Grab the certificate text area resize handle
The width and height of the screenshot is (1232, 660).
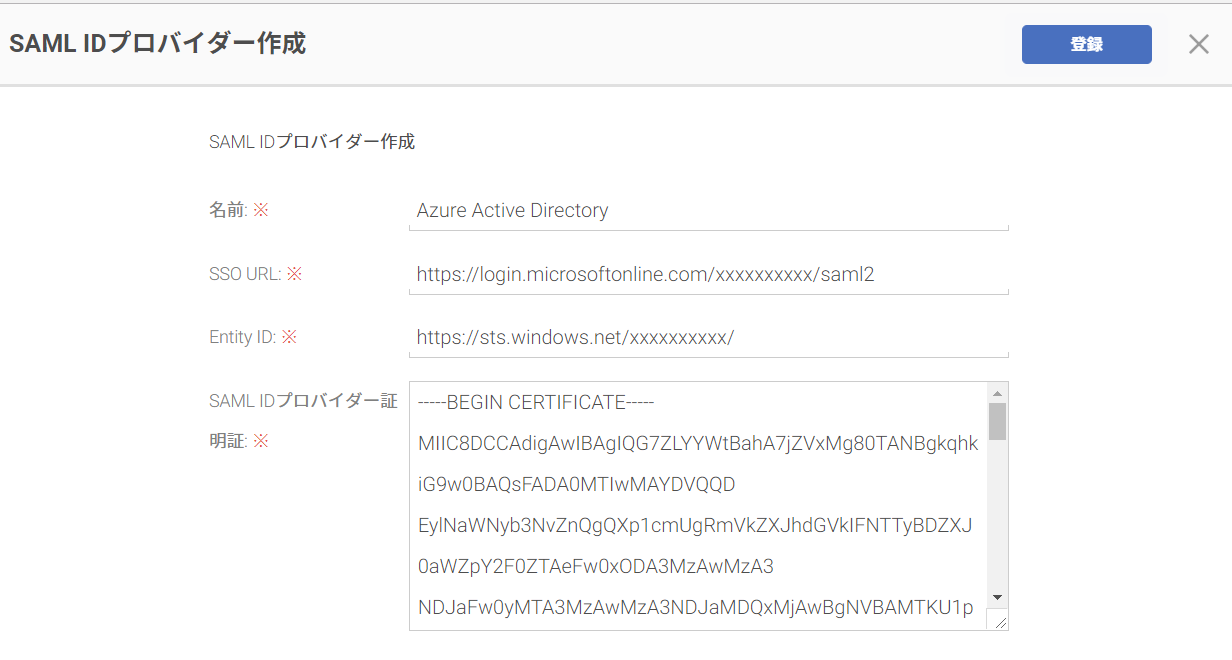[x=999, y=622]
